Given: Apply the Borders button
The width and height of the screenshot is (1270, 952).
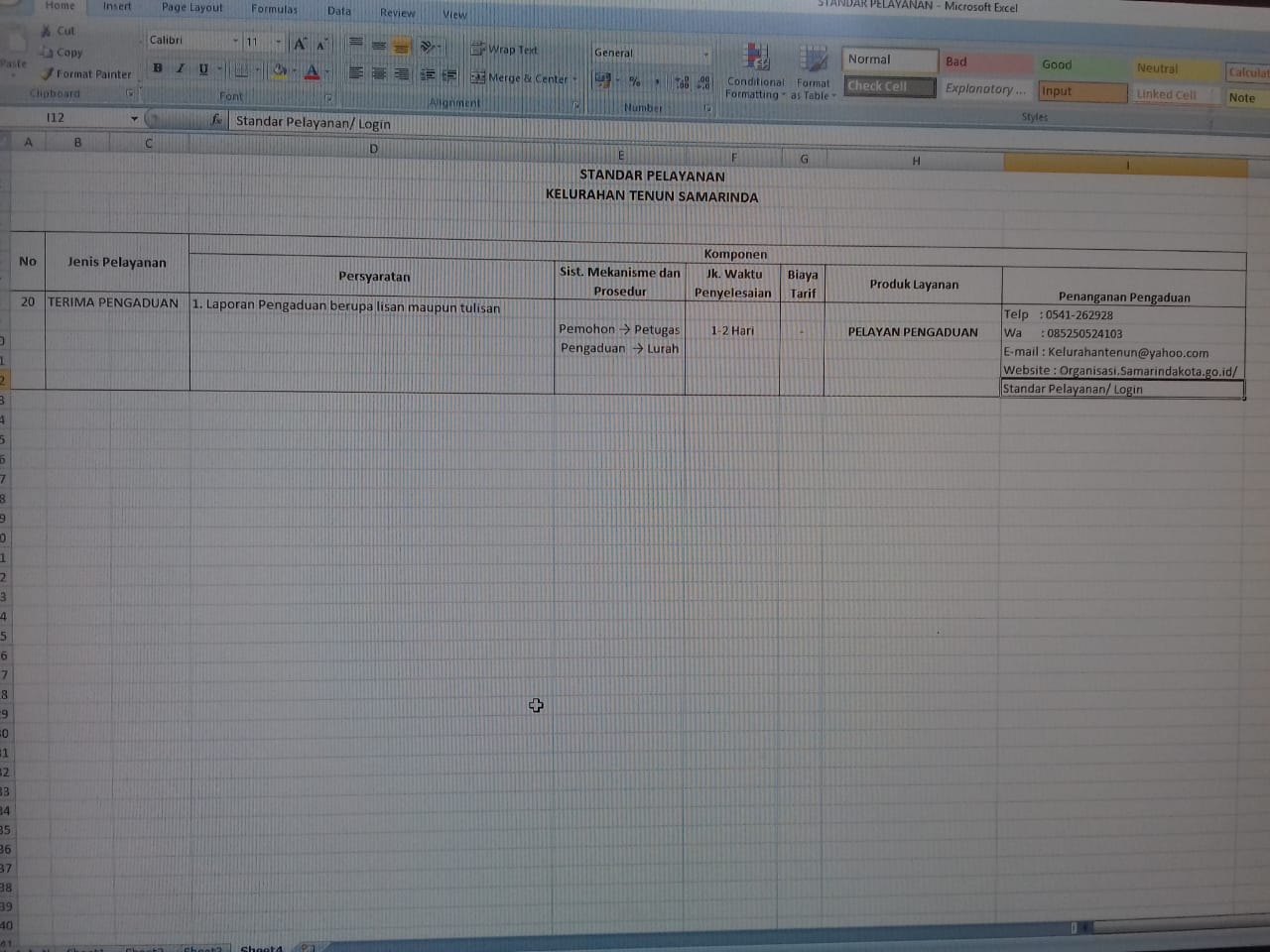Looking at the screenshot, I should (240, 70).
